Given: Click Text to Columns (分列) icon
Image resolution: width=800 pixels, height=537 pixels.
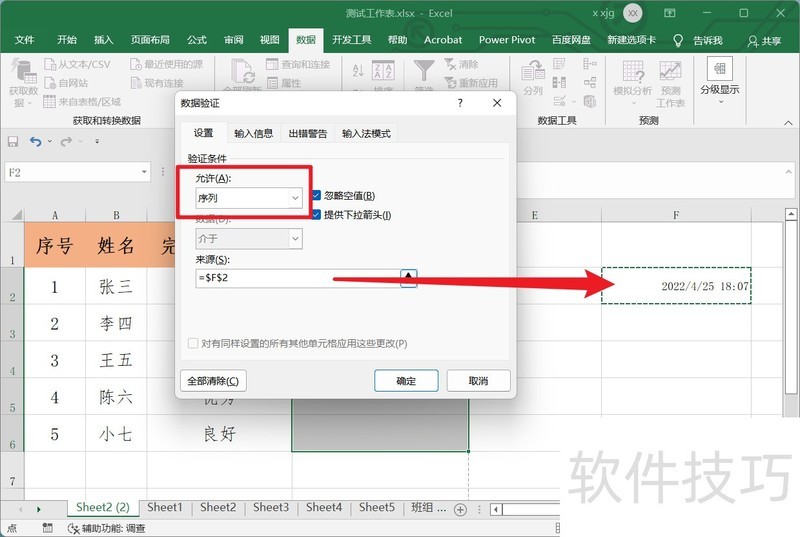Looking at the screenshot, I should 533,78.
